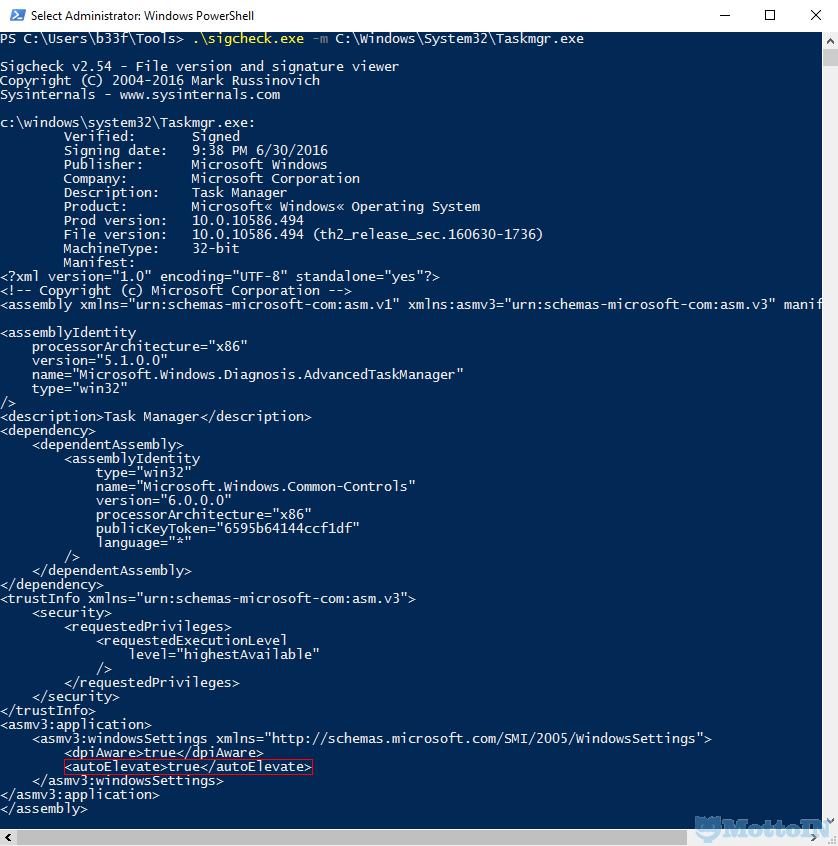Maximize the PowerShell window
This screenshot has width=838, height=846.
click(770, 15)
